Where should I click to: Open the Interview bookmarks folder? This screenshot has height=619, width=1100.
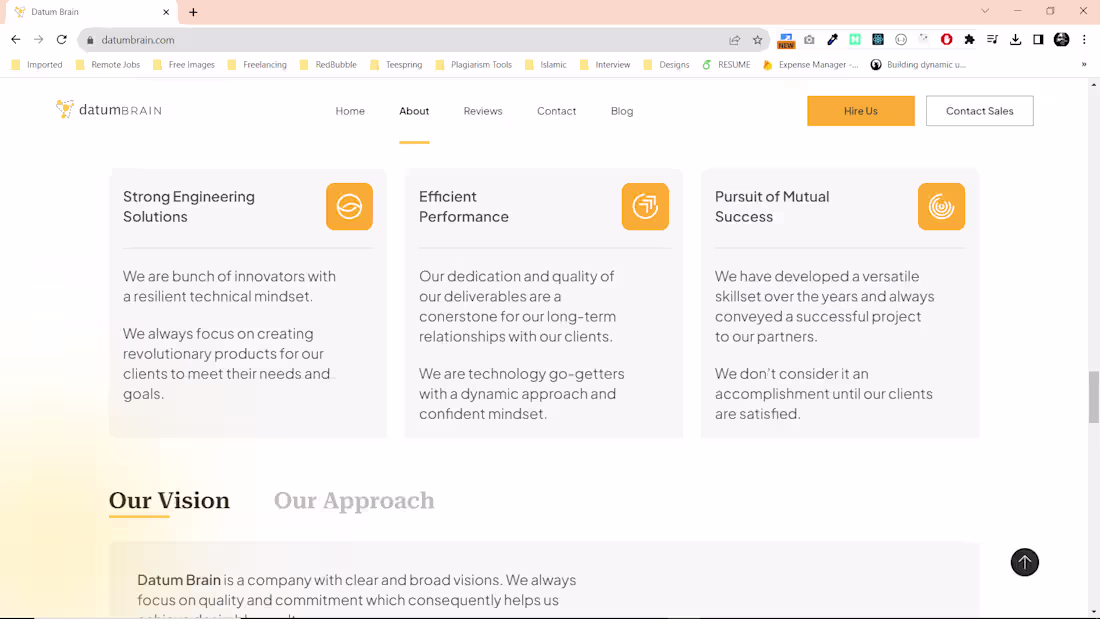605,65
